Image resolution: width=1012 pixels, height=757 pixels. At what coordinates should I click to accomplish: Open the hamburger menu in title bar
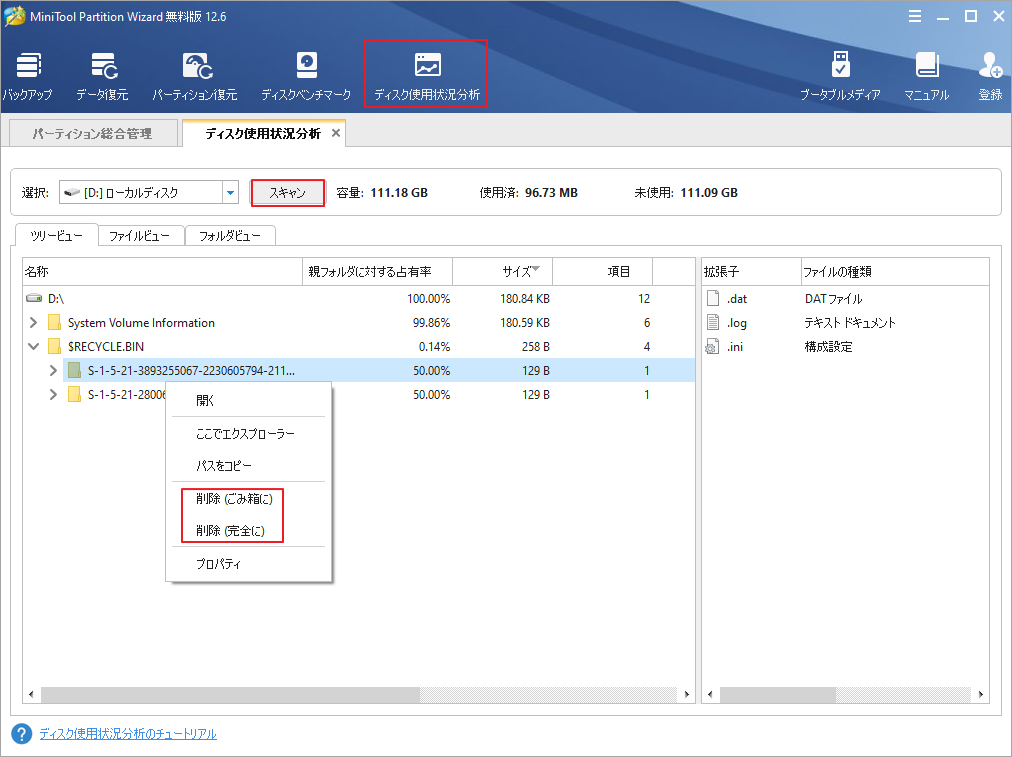[916, 16]
